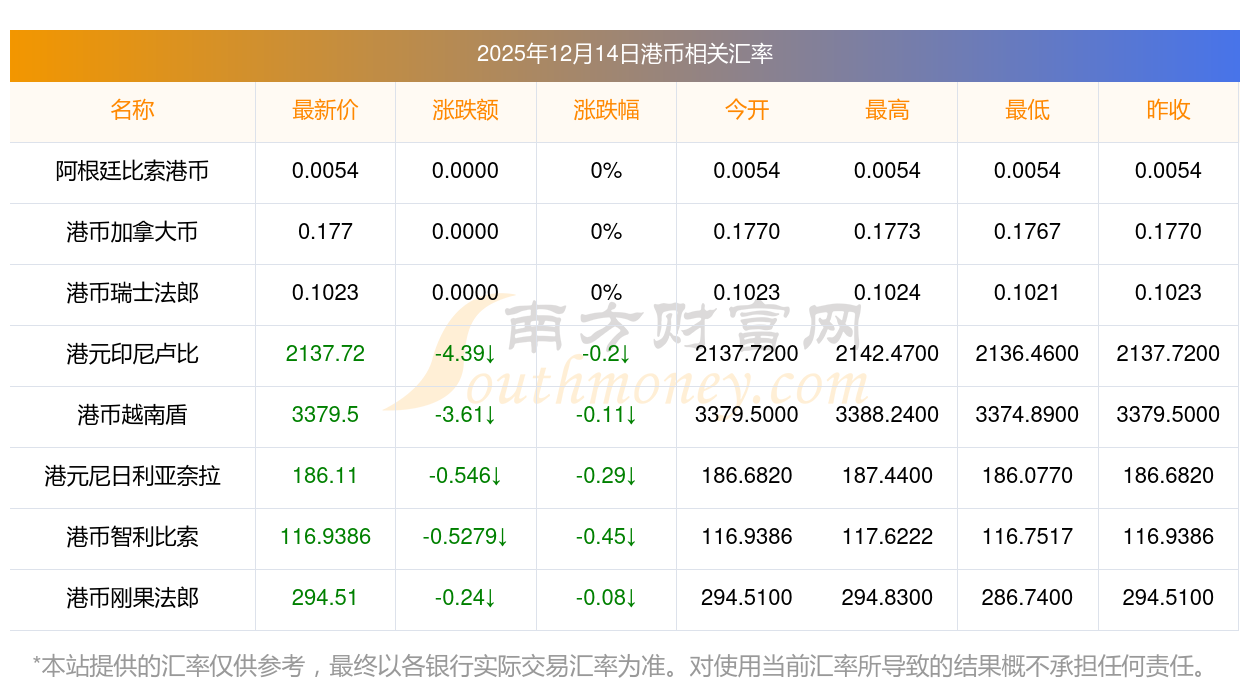This screenshot has height=697, width=1250.
Task: Click latest price 2137.72 for 港元印尼卢比
Action: (x=325, y=354)
